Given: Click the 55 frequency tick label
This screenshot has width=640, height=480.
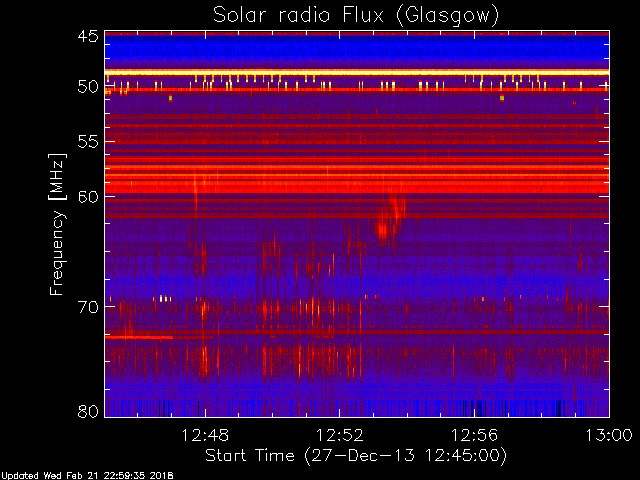Looking at the screenshot, I should (88, 142).
